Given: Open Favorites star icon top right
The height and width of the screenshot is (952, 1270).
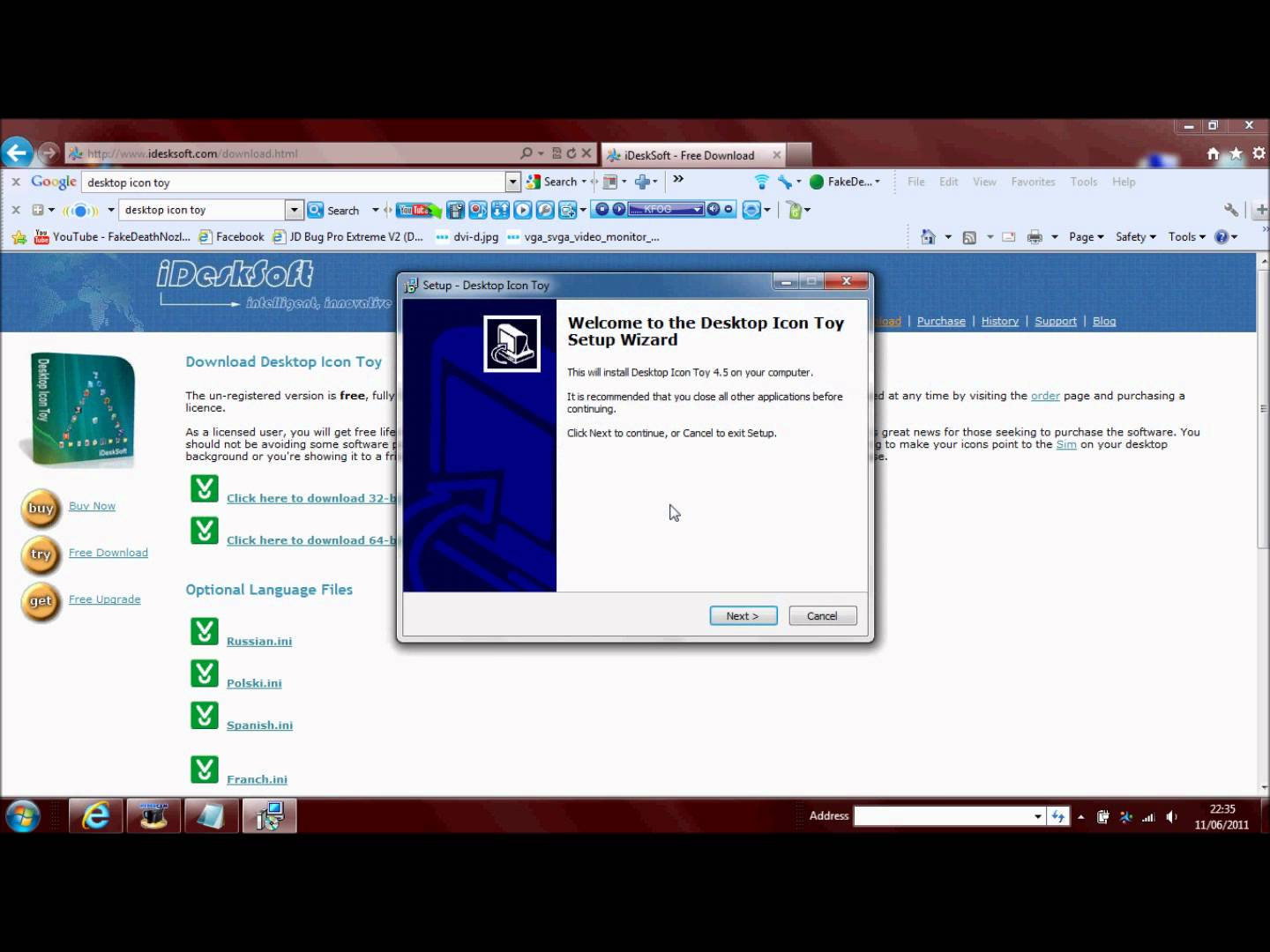Looking at the screenshot, I should tap(1236, 153).
